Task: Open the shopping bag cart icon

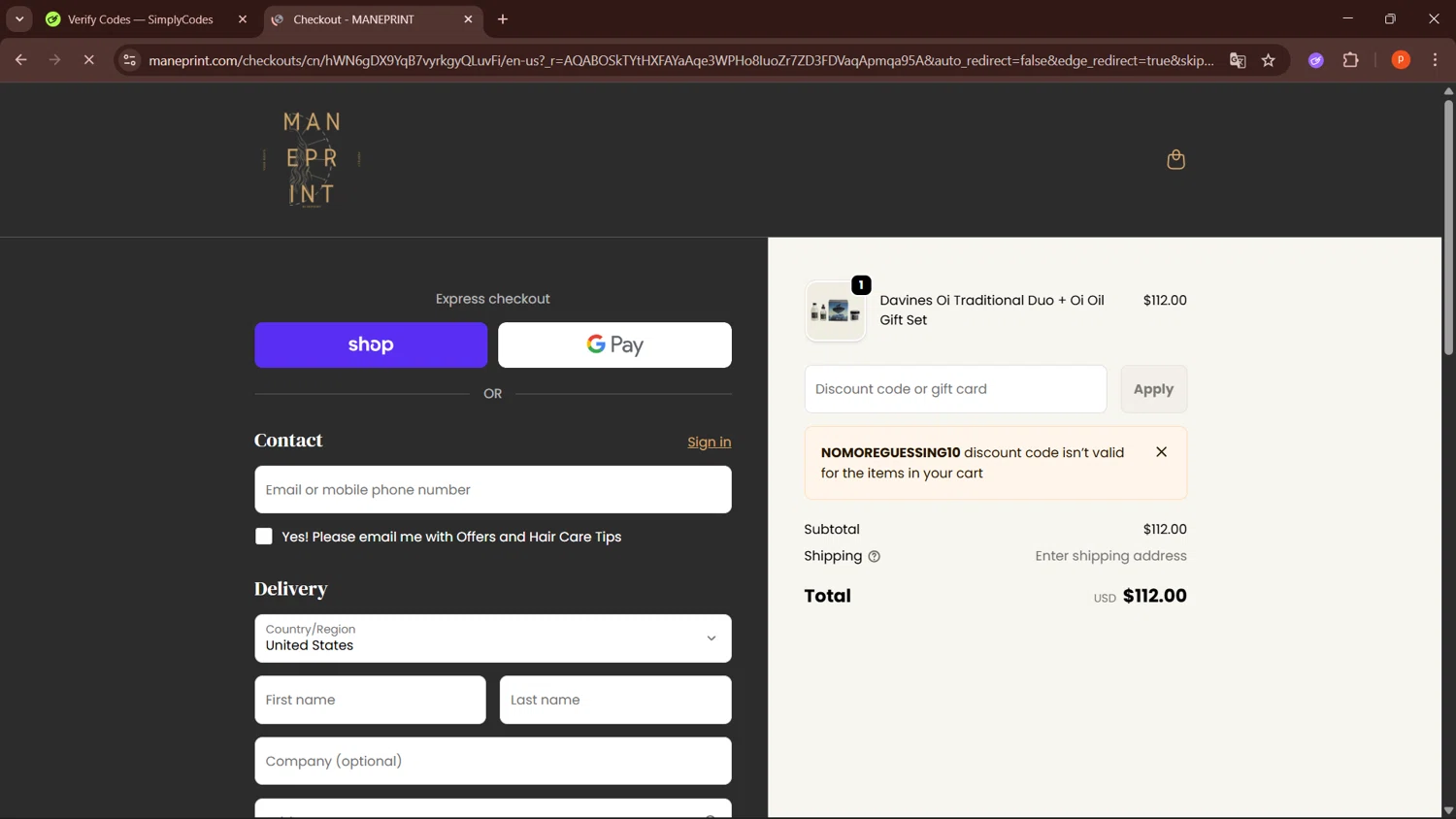Action: coord(1175,159)
